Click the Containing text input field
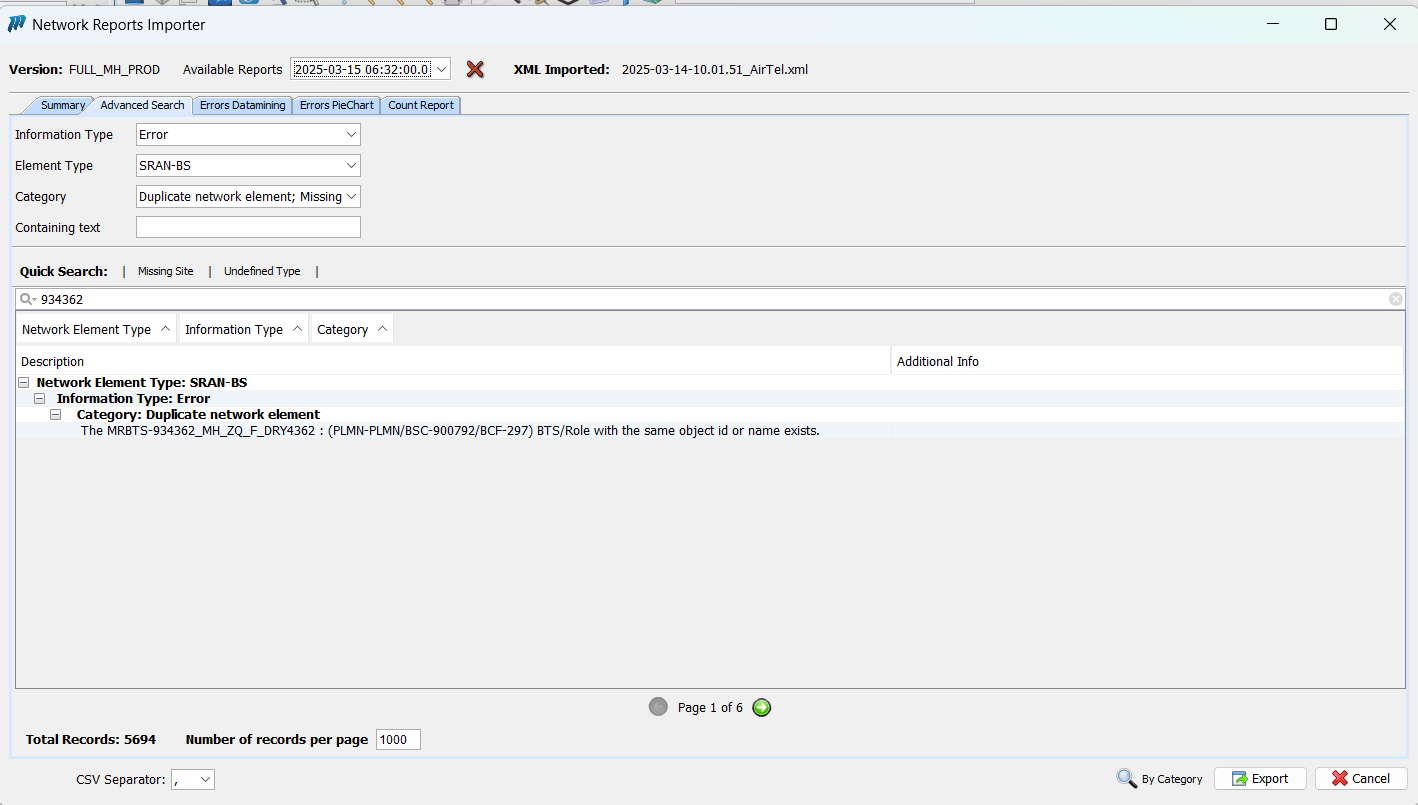 [248, 228]
